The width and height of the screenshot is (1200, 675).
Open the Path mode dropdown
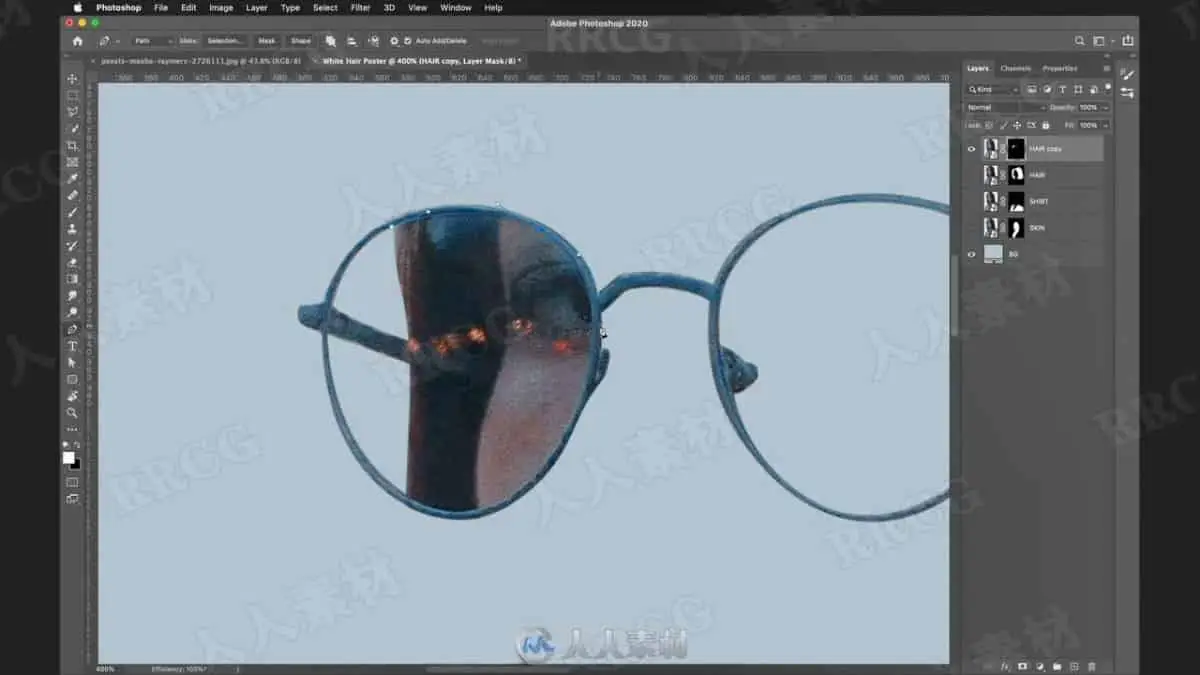point(152,41)
